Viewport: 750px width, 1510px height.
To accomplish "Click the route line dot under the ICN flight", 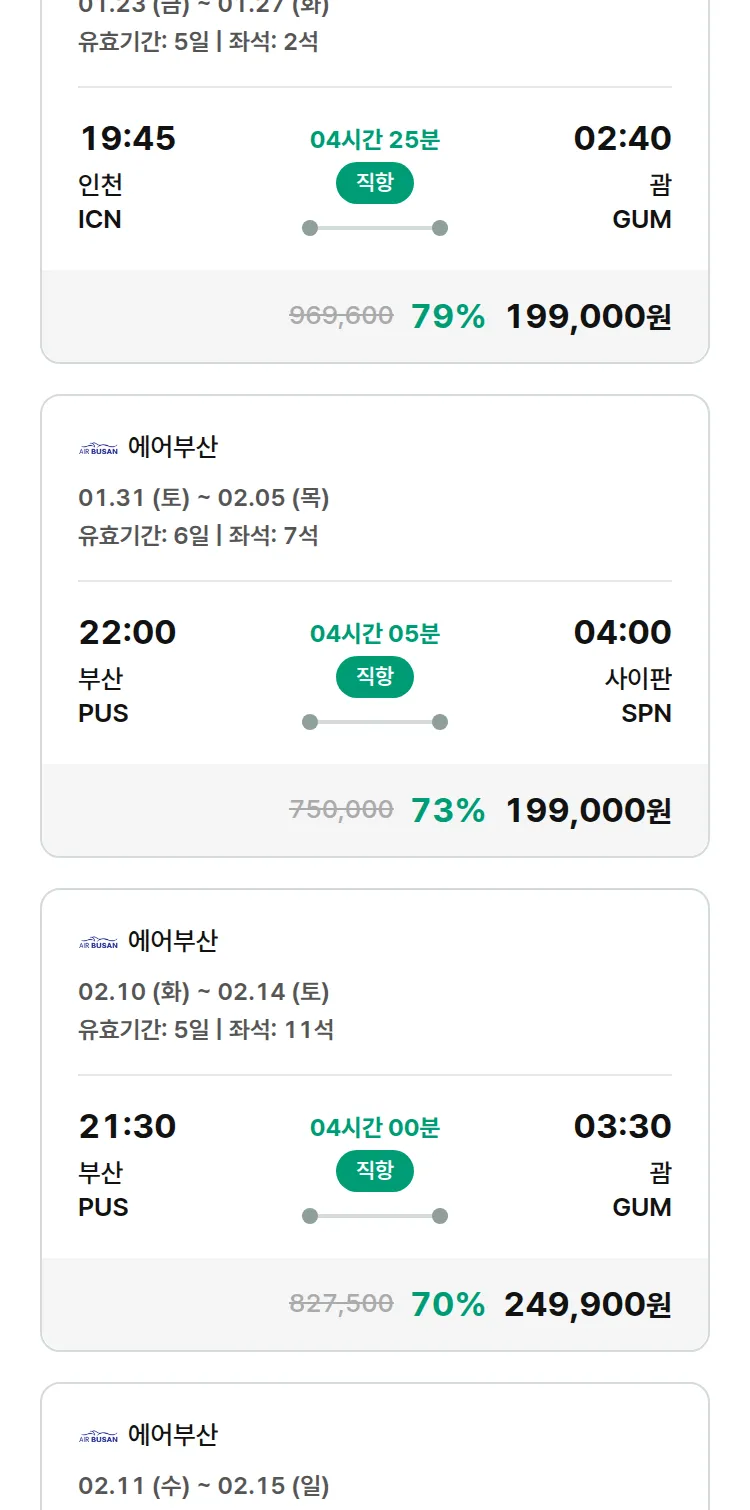I will pyautogui.click(x=310, y=228).
